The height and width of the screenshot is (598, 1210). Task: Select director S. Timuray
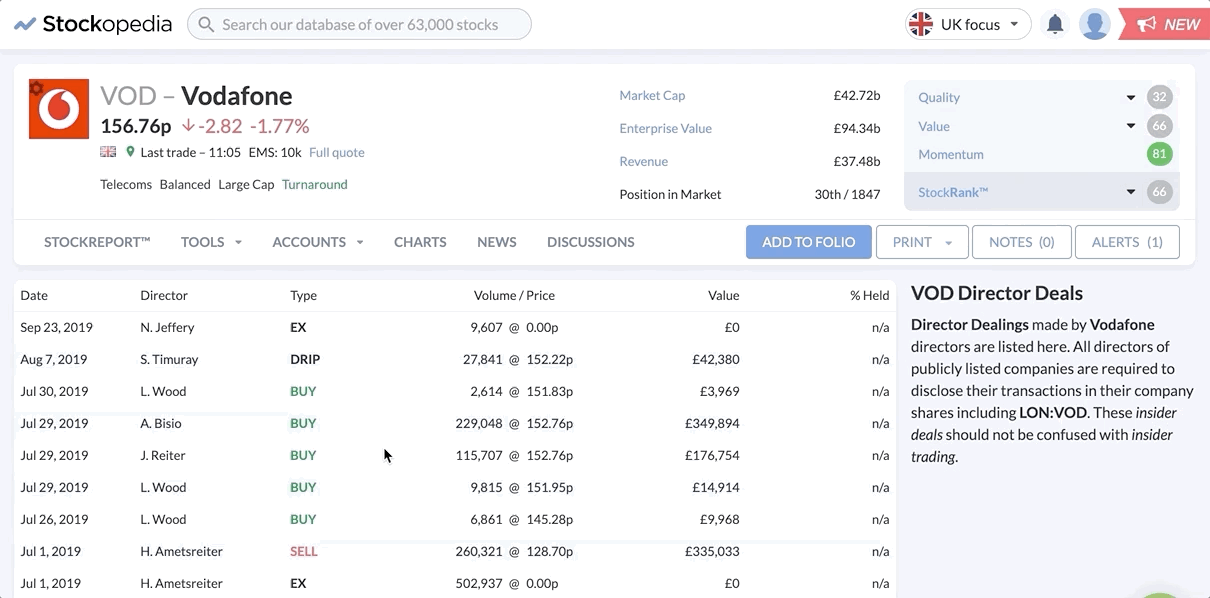pos(169,359)
